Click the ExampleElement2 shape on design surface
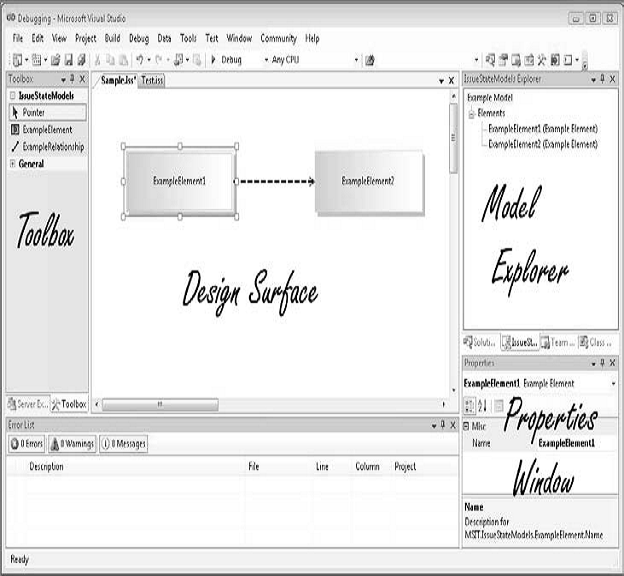Screen dimensions: 624x576 [x=368, y=181]
